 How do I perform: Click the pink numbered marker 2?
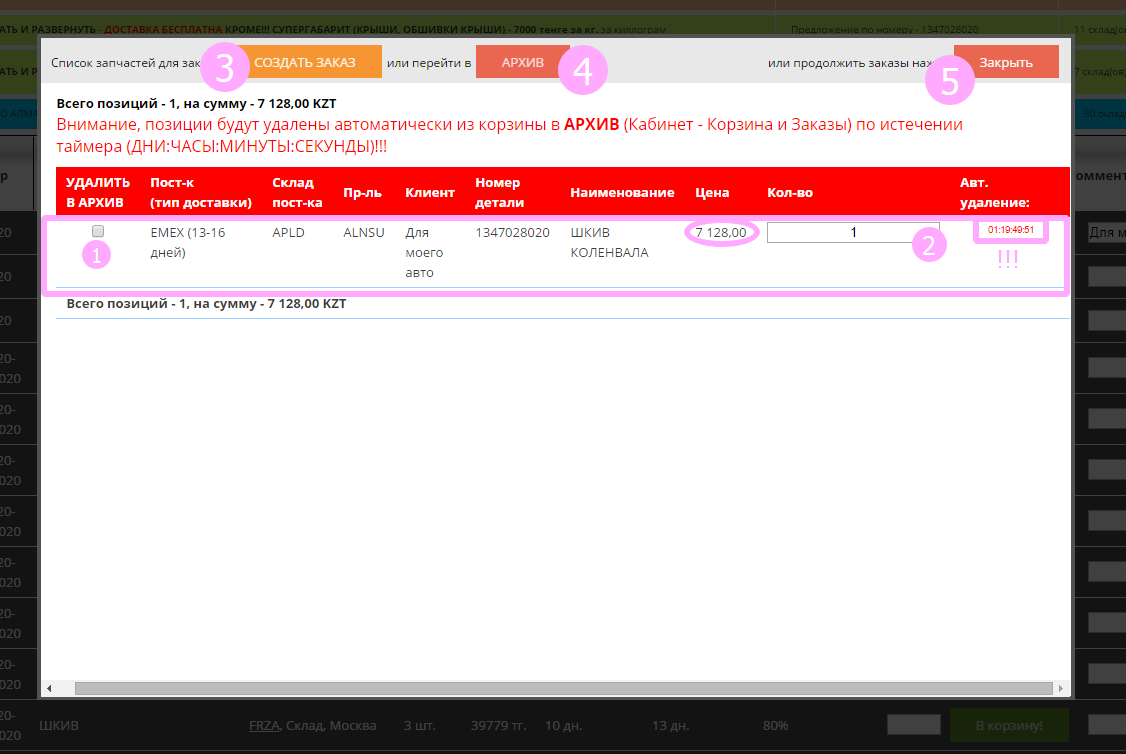(x=928, y=247)
